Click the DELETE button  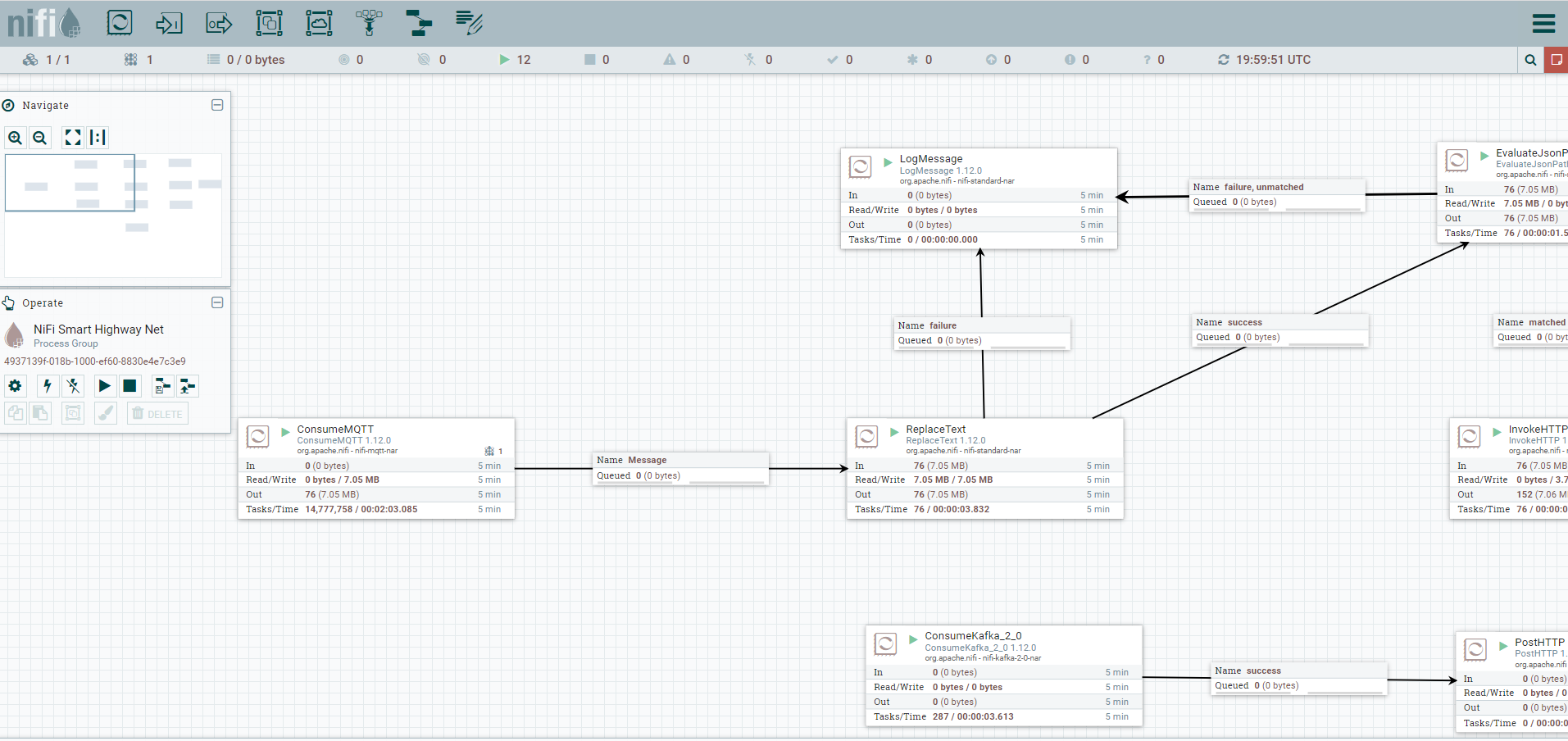pos(157,413)
